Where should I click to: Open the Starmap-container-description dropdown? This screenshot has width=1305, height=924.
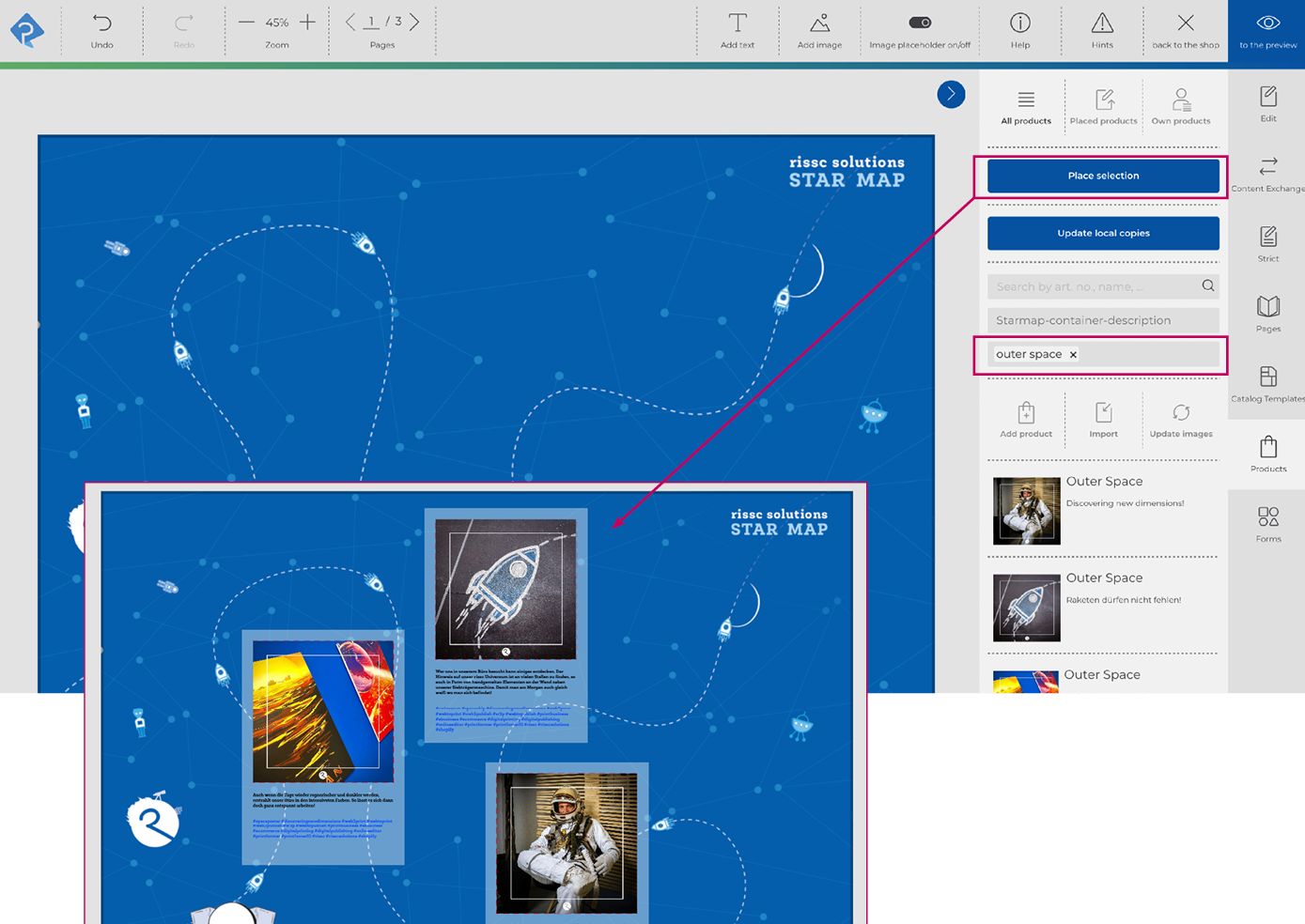pyautogui.click(x=1102, y=320)
